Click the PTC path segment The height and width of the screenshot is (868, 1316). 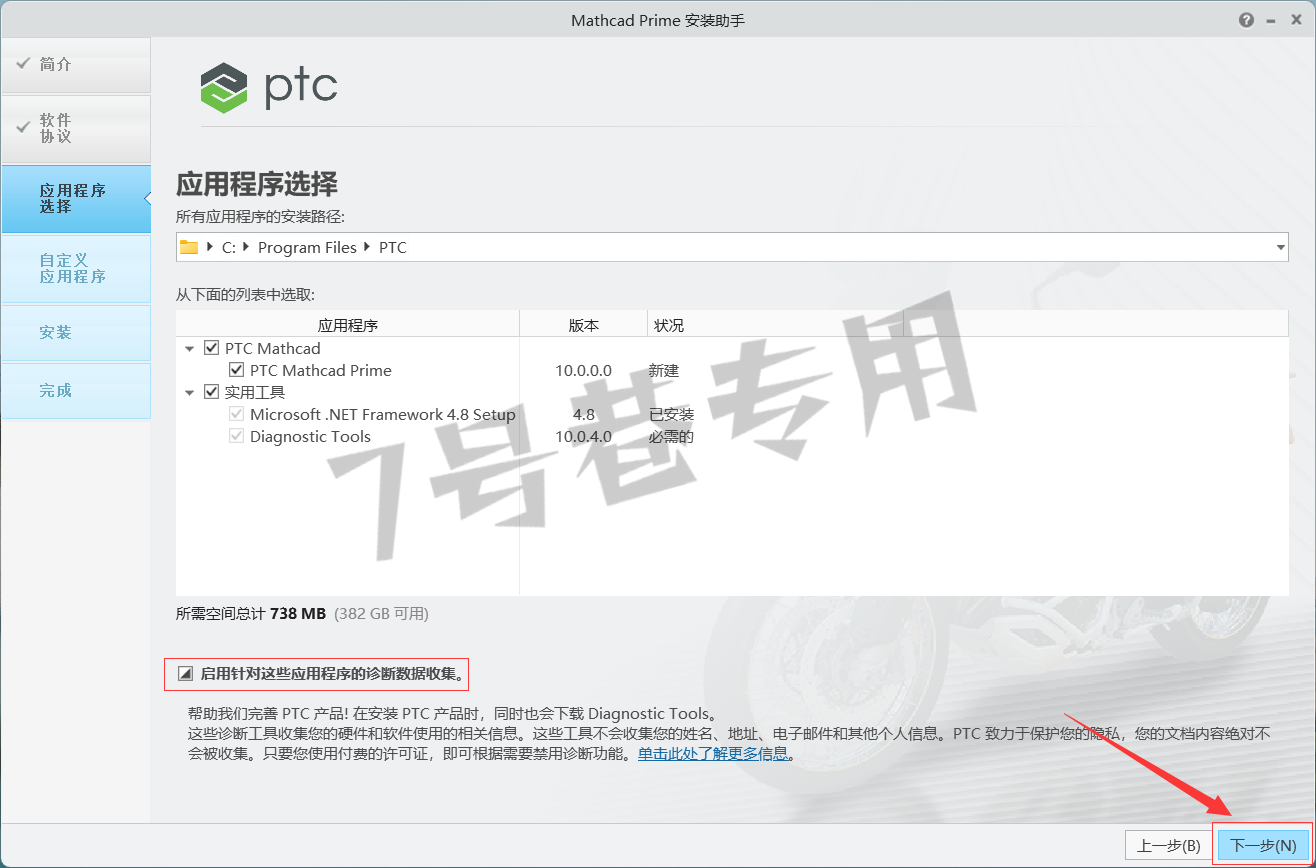(393, 247)
